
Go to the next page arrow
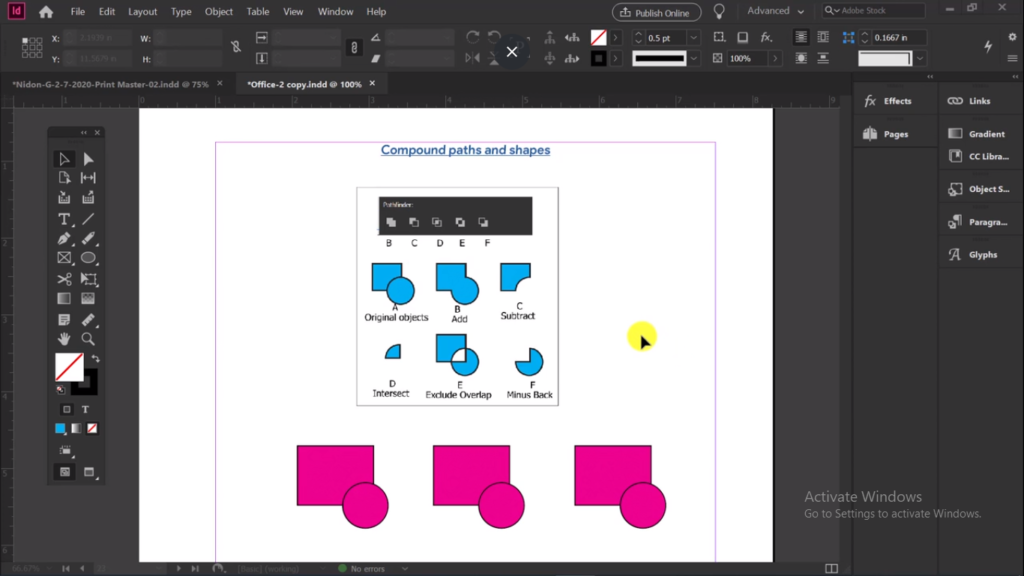coord(178,569)
